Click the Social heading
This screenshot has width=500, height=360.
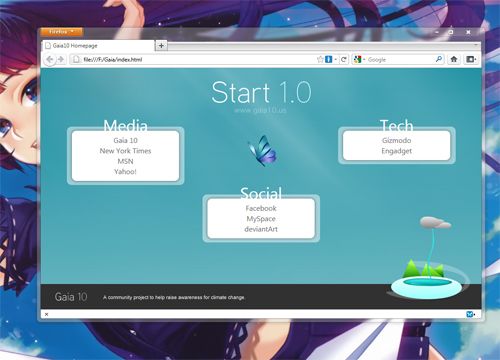(261, 193)
